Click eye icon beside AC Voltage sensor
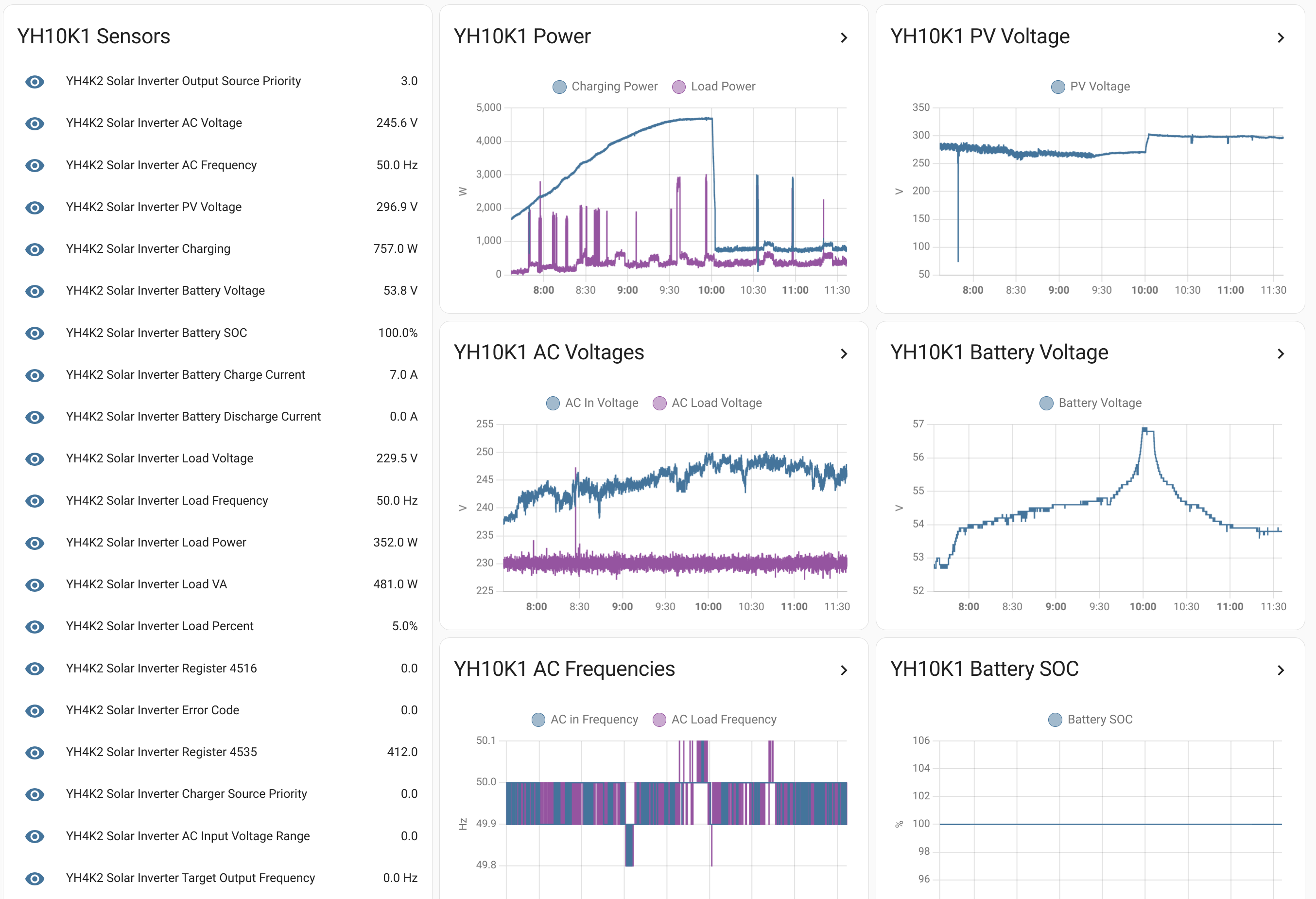 (35, 123)
